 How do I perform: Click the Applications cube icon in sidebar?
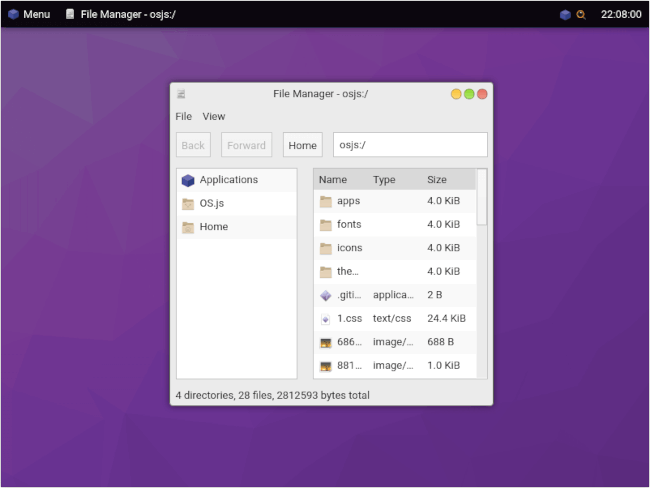tap(187, 180)
